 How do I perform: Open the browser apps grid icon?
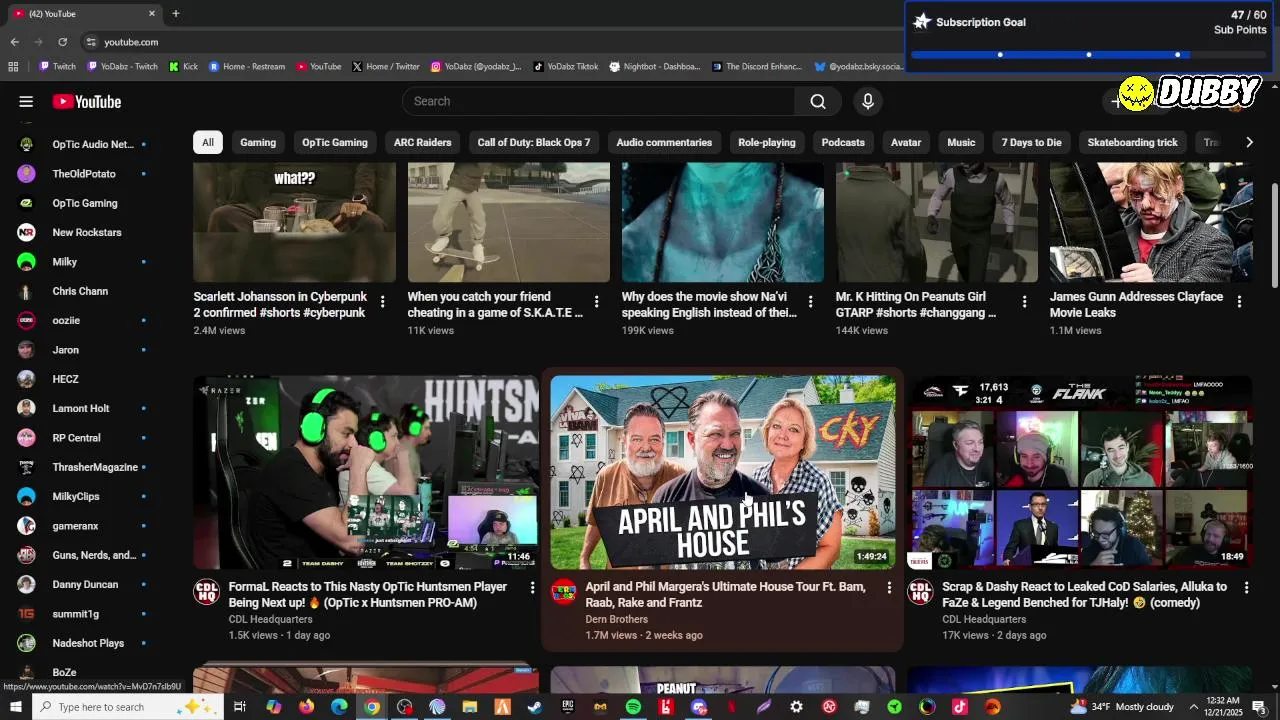tap(13, 67)
